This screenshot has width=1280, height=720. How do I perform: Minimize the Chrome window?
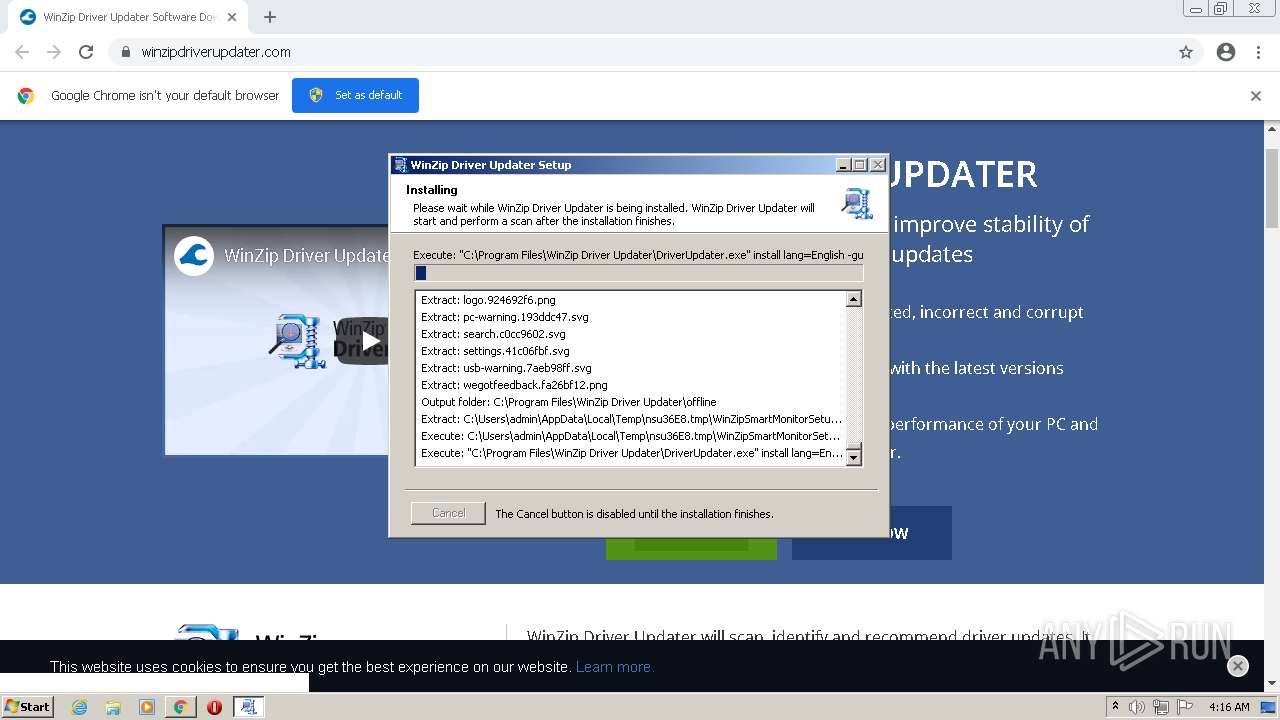click(1196, 8)
